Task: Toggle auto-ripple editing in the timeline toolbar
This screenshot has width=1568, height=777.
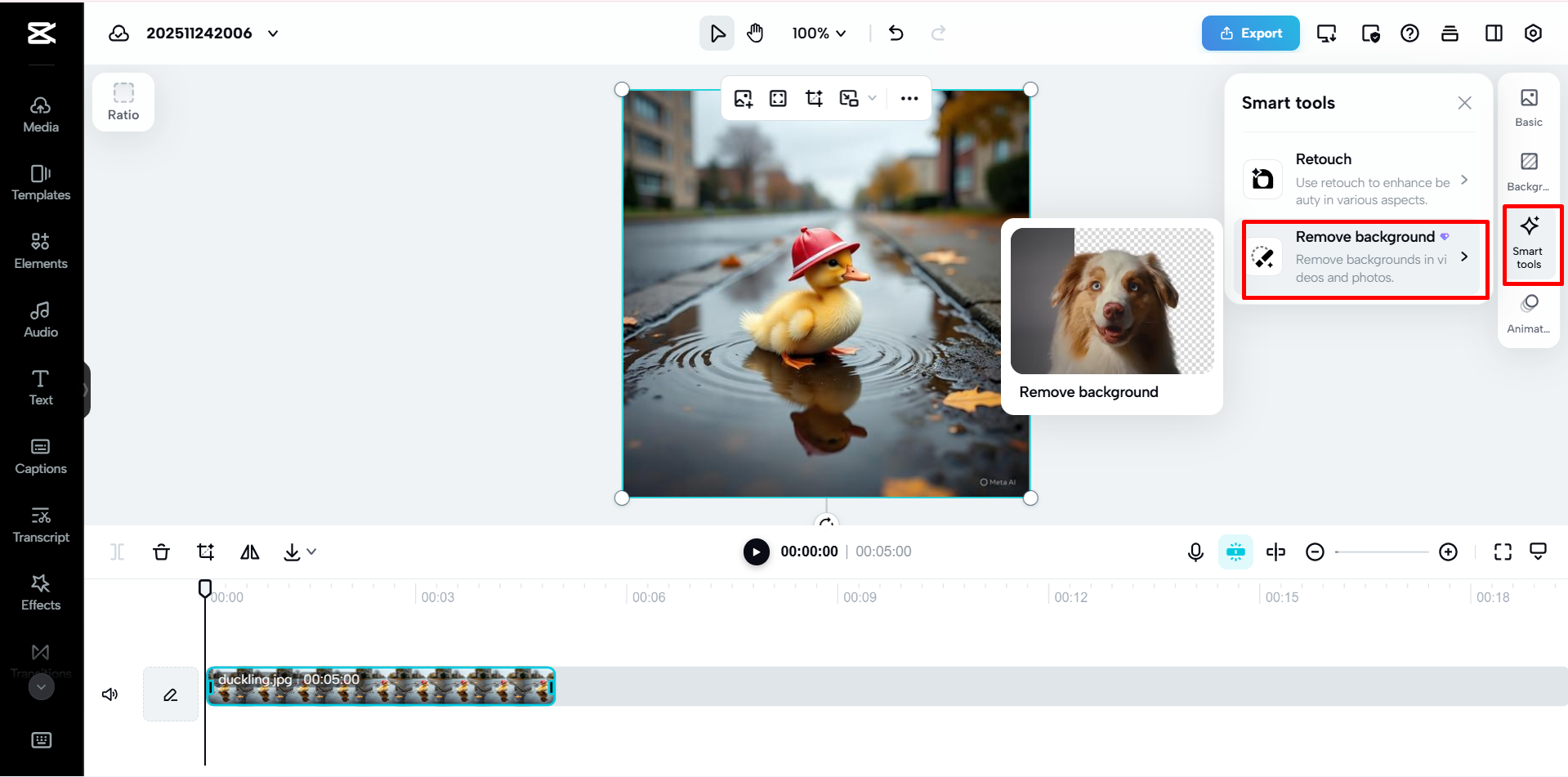Action: [1235, 551]
